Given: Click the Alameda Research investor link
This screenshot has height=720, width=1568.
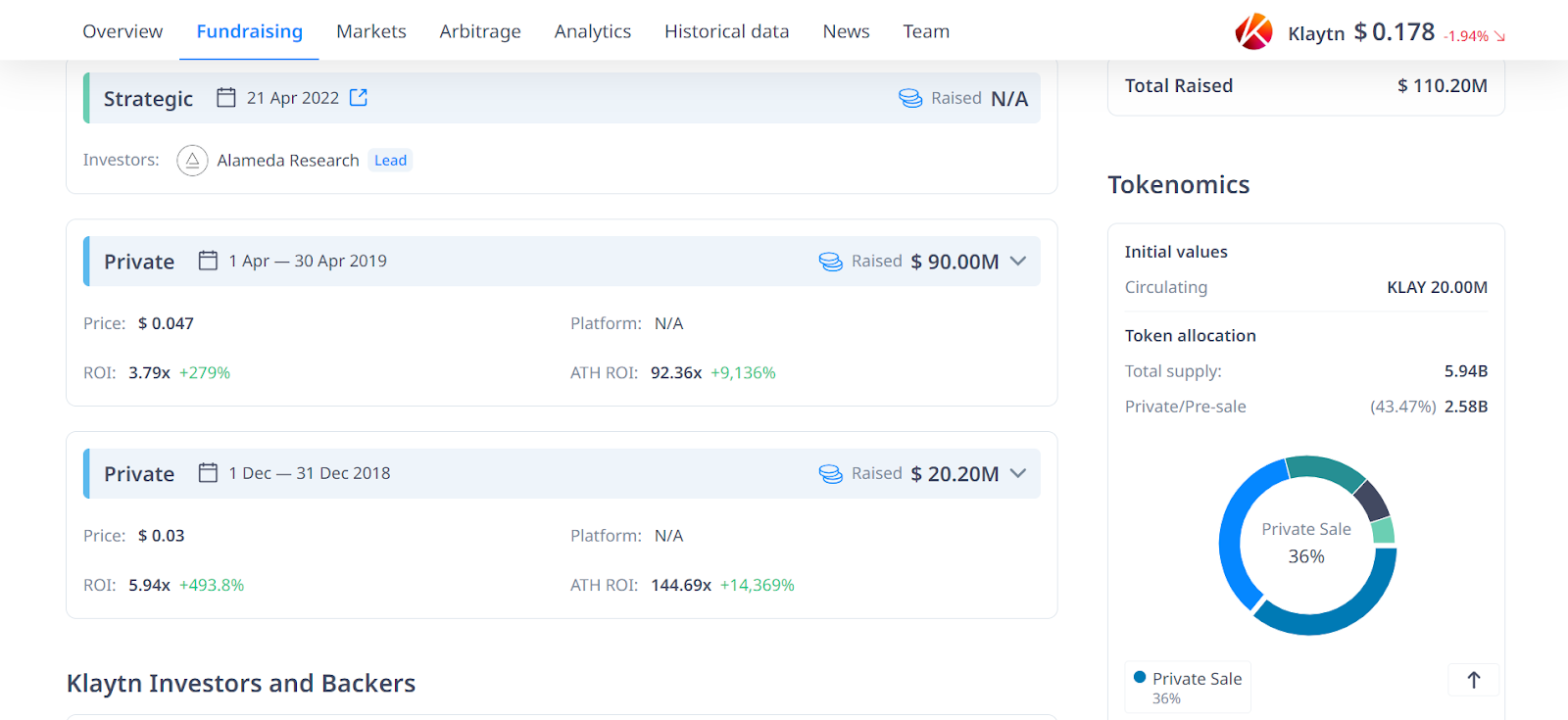Looking at the screenshot, I should [288, 161].
